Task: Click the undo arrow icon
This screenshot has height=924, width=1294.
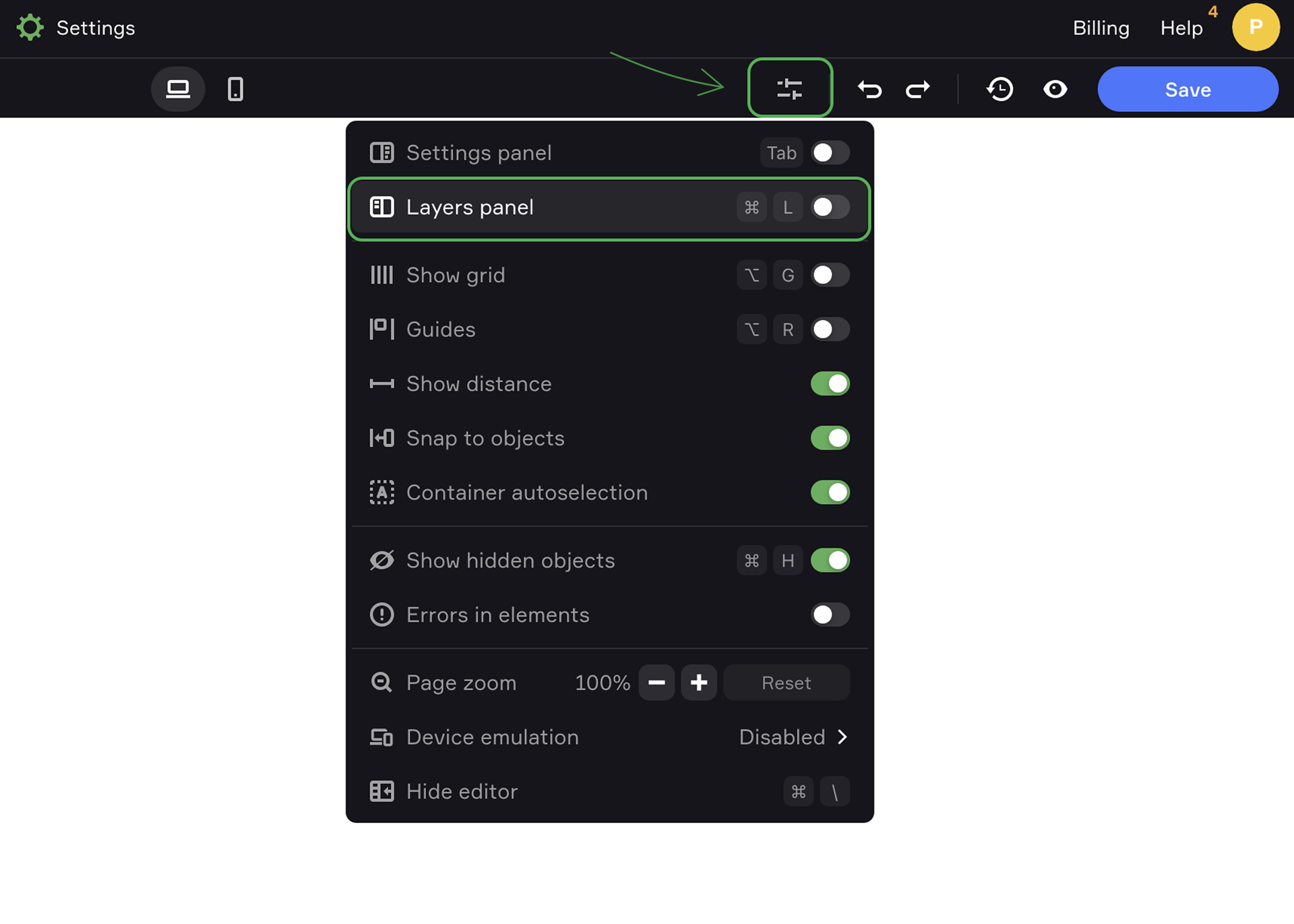Action: pyautogui.click(x=869, y=89)
